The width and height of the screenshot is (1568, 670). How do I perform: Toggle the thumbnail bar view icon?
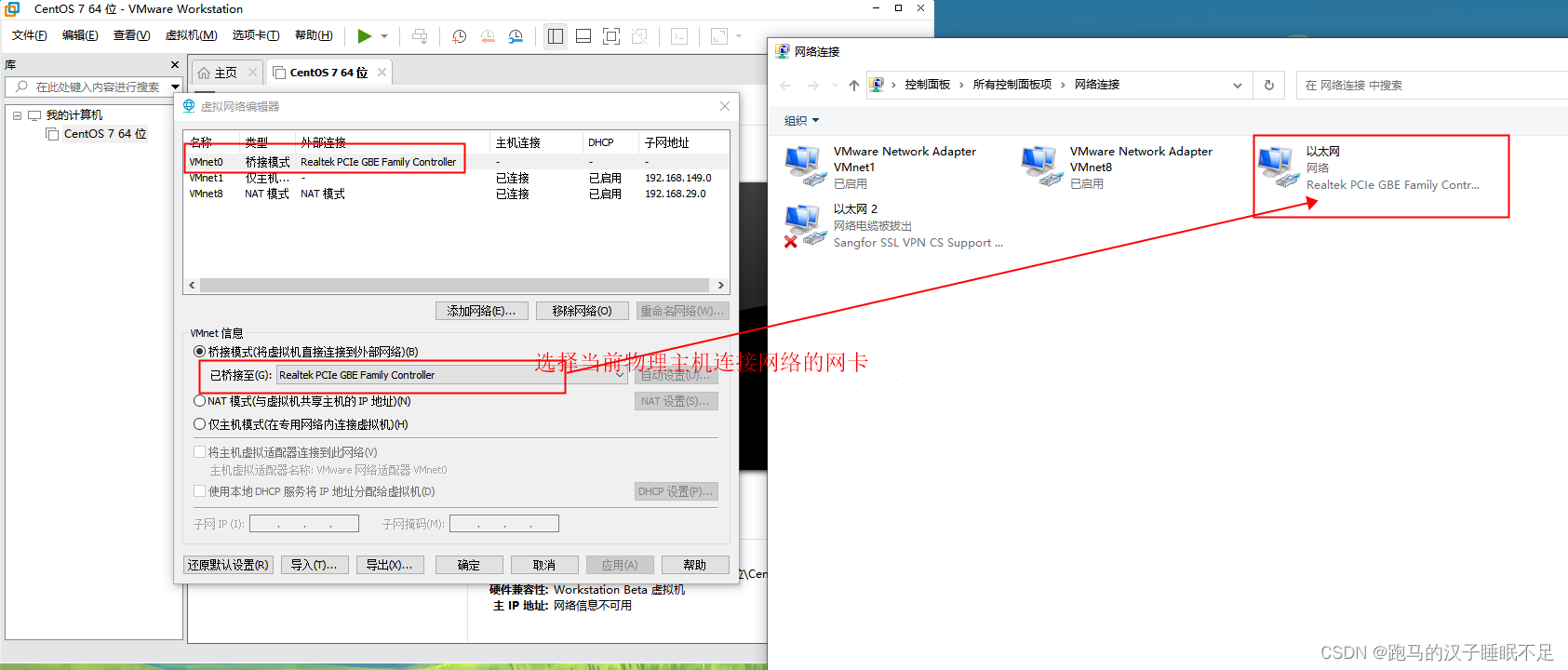pyautogui.click(x=583, y=36)
